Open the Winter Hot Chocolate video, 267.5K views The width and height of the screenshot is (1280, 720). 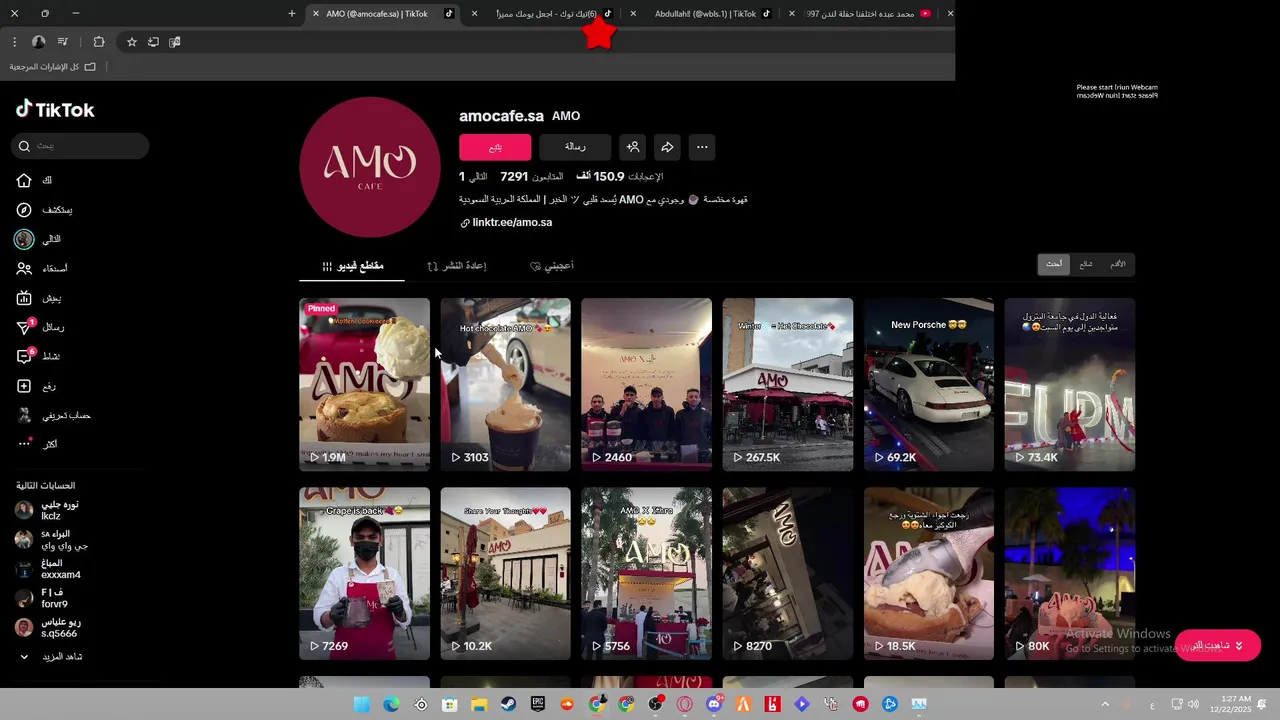click(x=788, y=384)
